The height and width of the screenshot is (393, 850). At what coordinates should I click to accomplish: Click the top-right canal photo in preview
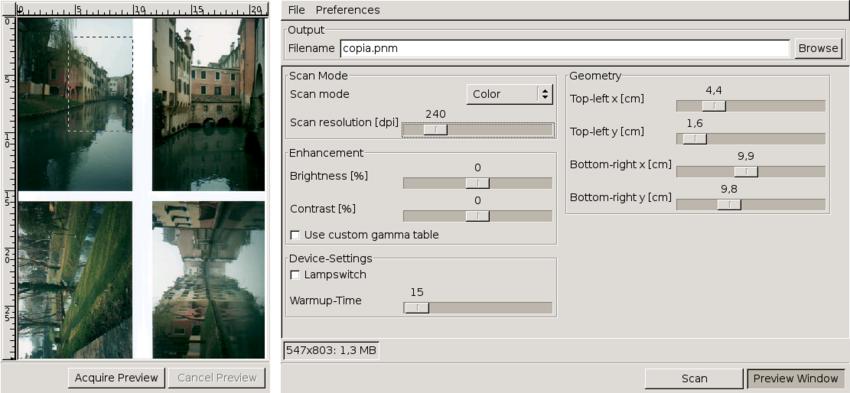pos(209,105)
